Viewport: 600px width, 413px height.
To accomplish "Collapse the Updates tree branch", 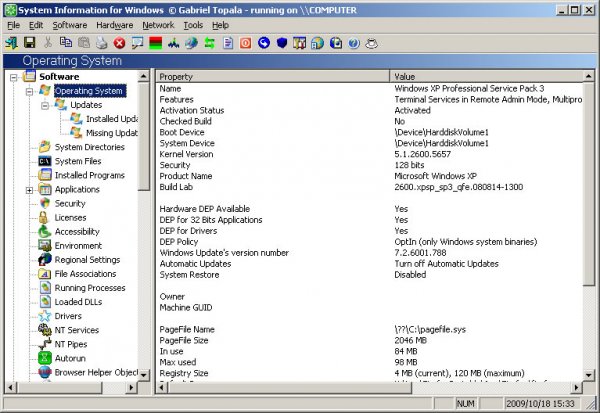I will click(x=44, y=105).
